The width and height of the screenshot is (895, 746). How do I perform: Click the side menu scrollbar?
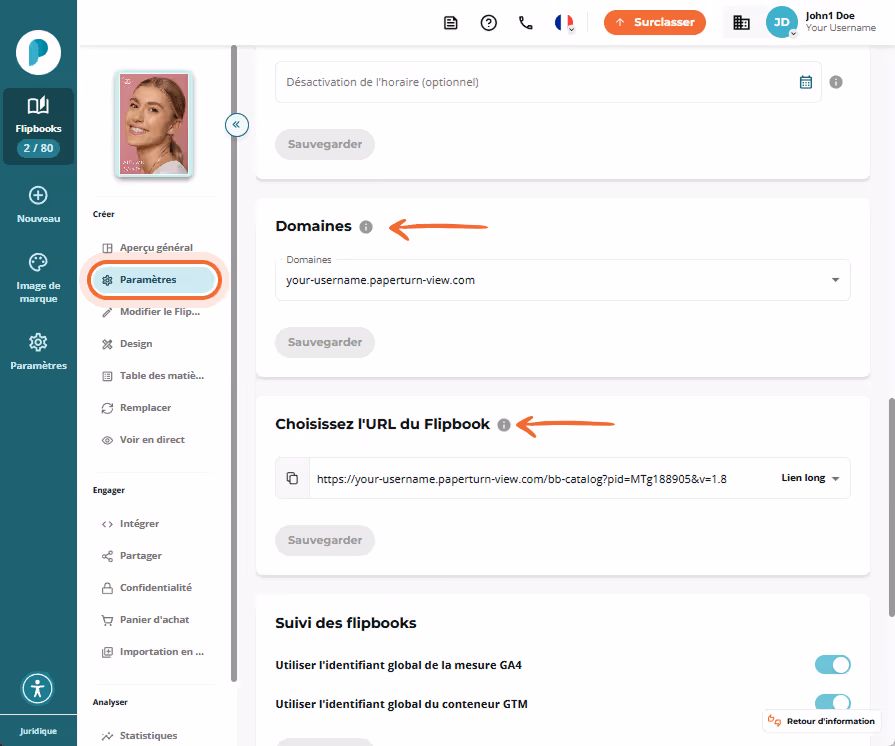pos(233,363)
